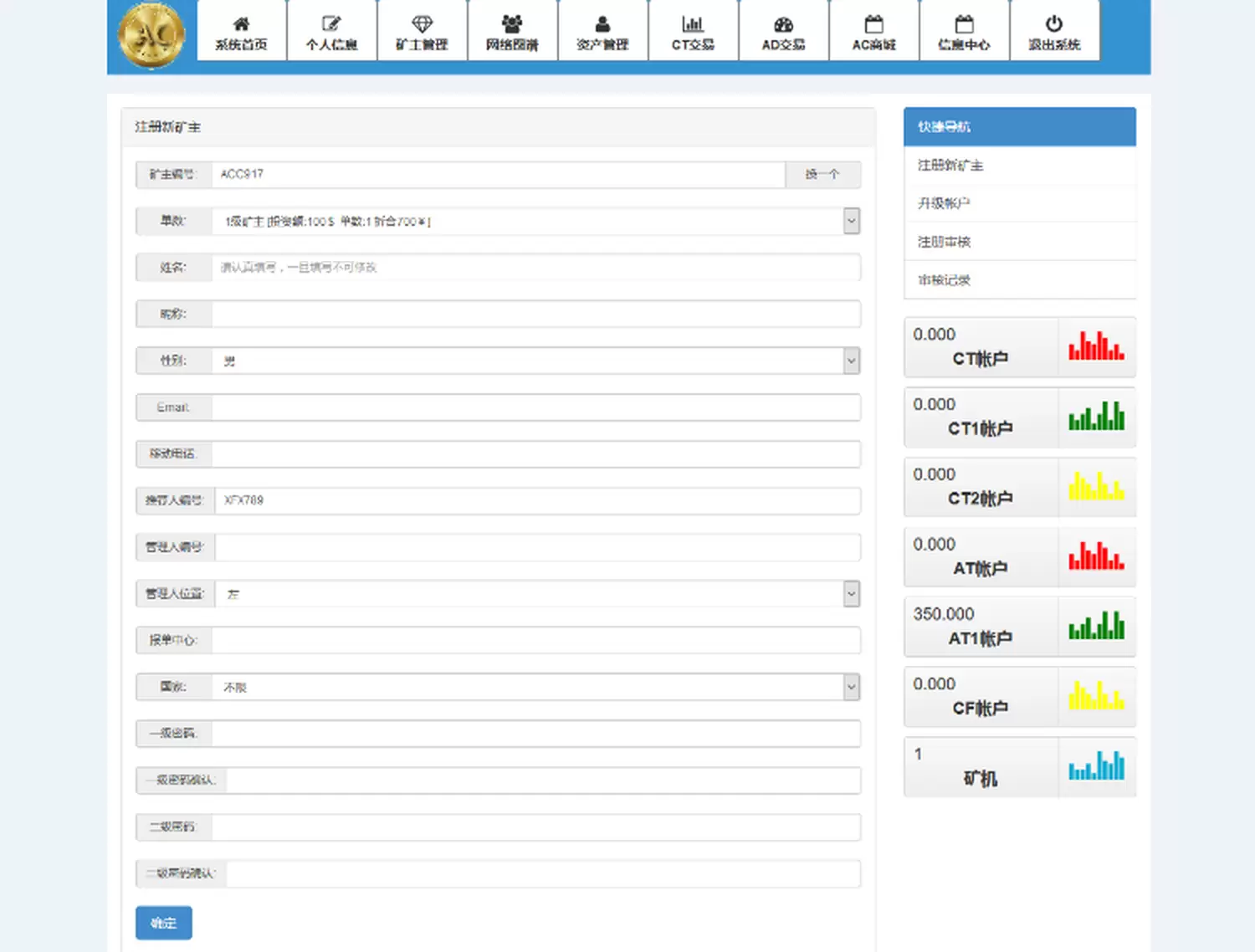Click the diamond icon for 矿主管理

(422, 24)
